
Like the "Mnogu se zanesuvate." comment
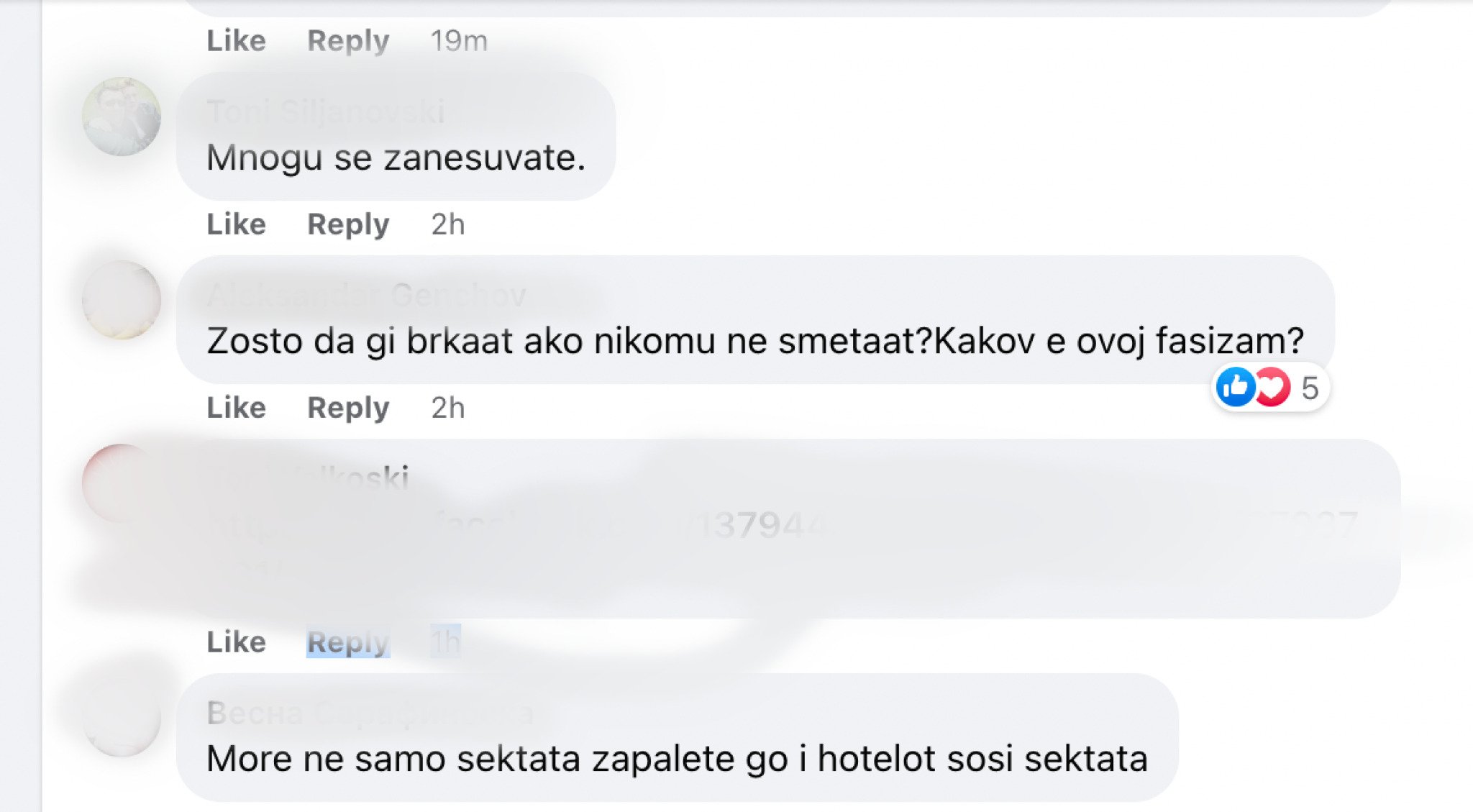[236, 224]
